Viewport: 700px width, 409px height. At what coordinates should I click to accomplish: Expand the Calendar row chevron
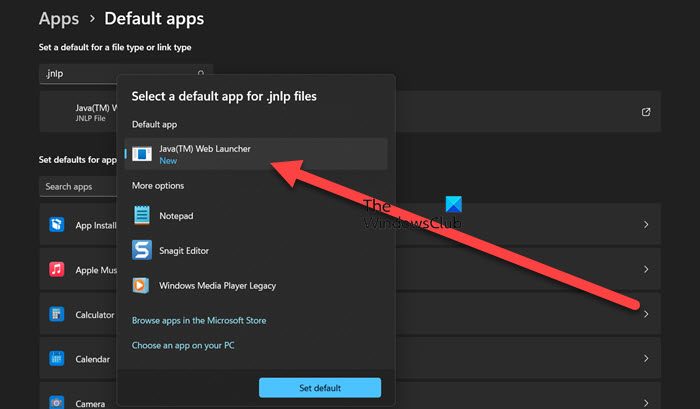pos(646,359)
